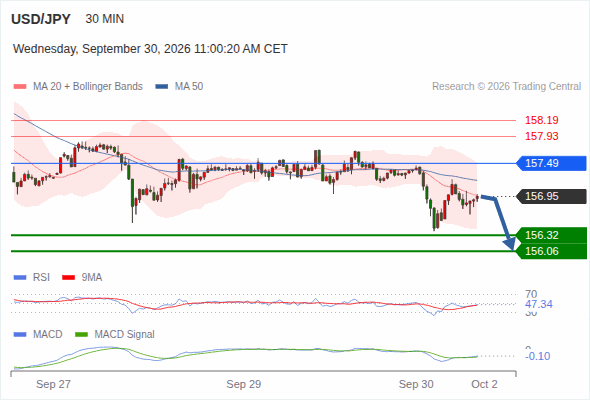Screen dimensions: 590x400
Task: Click the Sep 27 date axis label
Action: tap(53, 384)
